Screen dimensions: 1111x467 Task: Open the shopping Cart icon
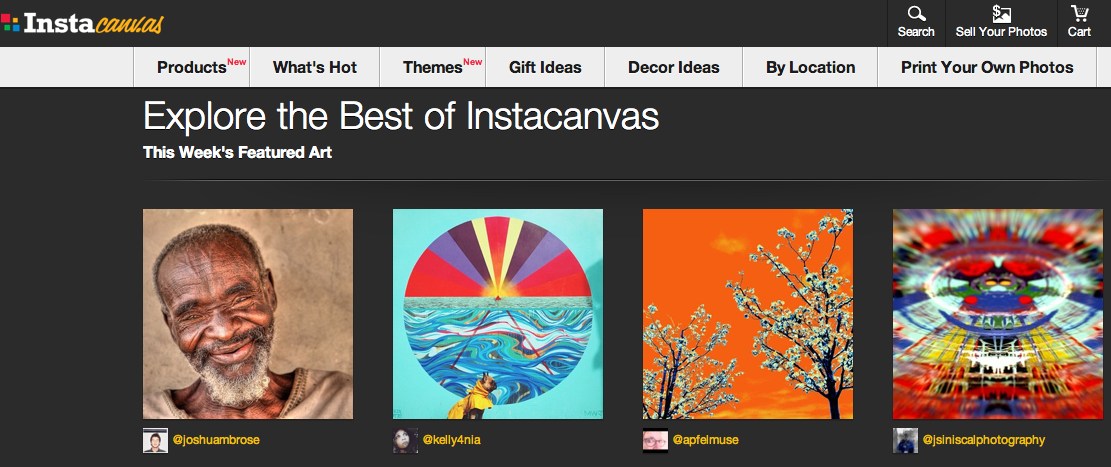tap(1079, 13)
